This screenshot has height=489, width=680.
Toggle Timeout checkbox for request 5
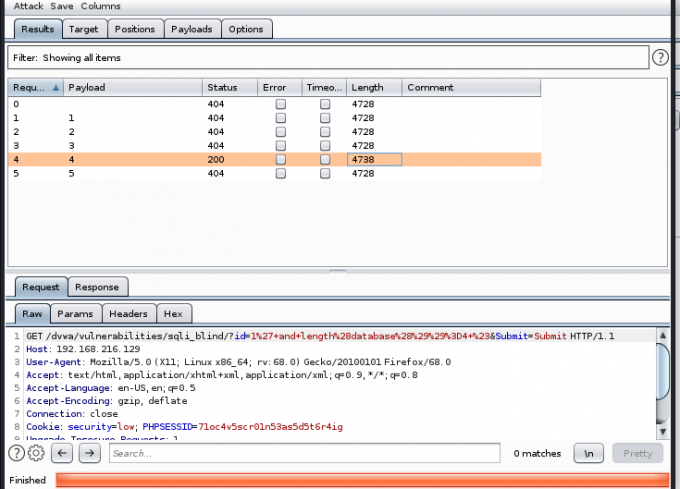[325, 173]
